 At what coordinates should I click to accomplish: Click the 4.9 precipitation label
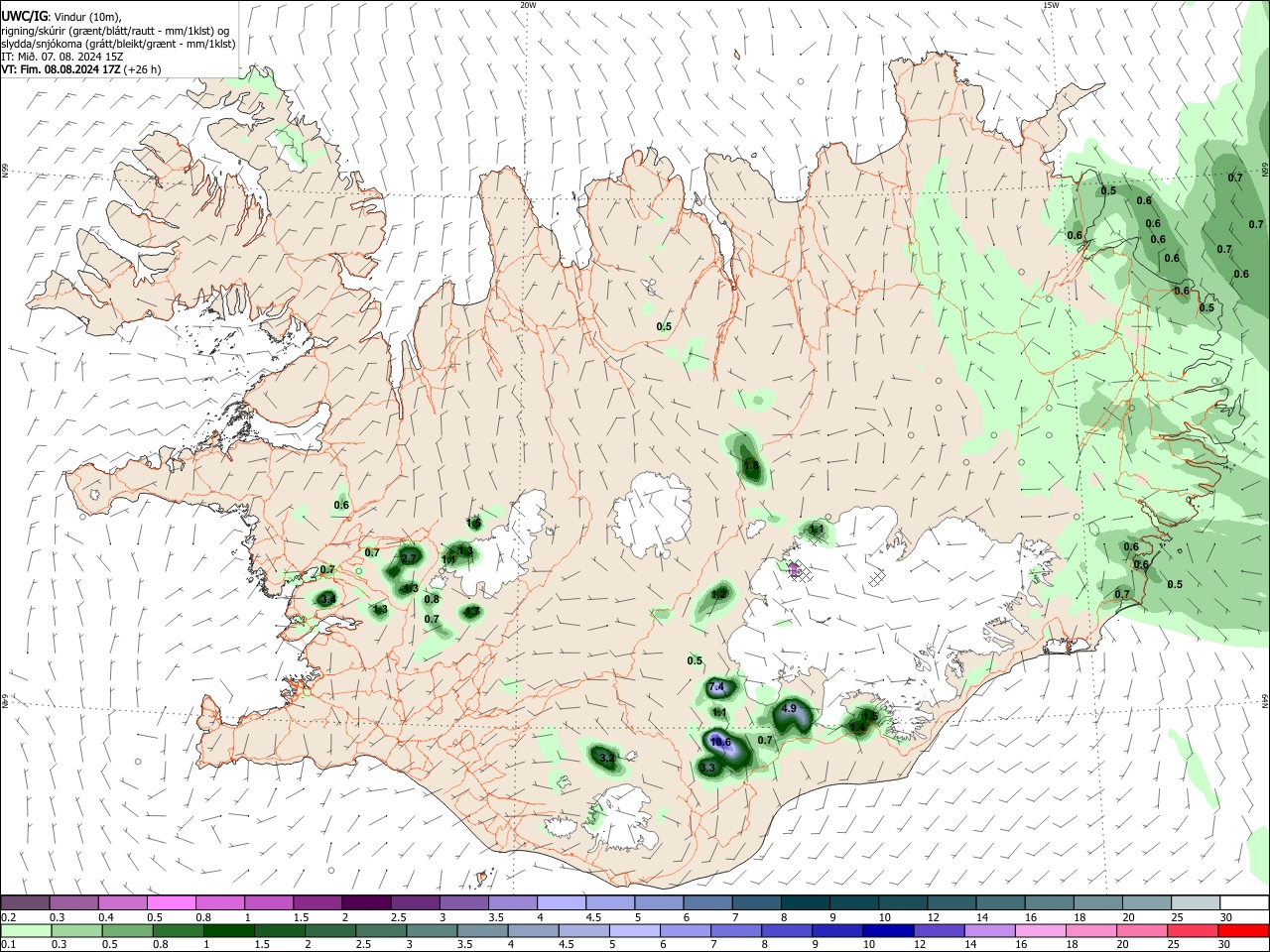pos(790,709)
